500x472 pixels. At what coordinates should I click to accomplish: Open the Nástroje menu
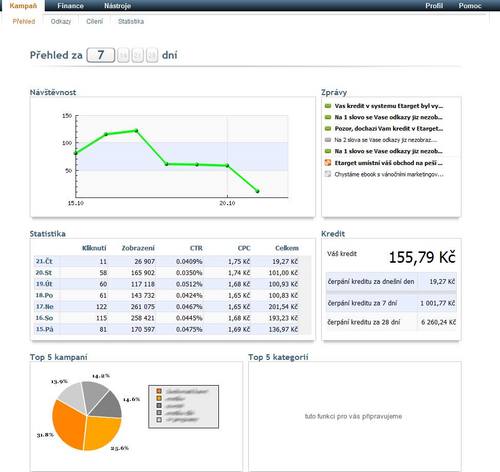point(117,6)
